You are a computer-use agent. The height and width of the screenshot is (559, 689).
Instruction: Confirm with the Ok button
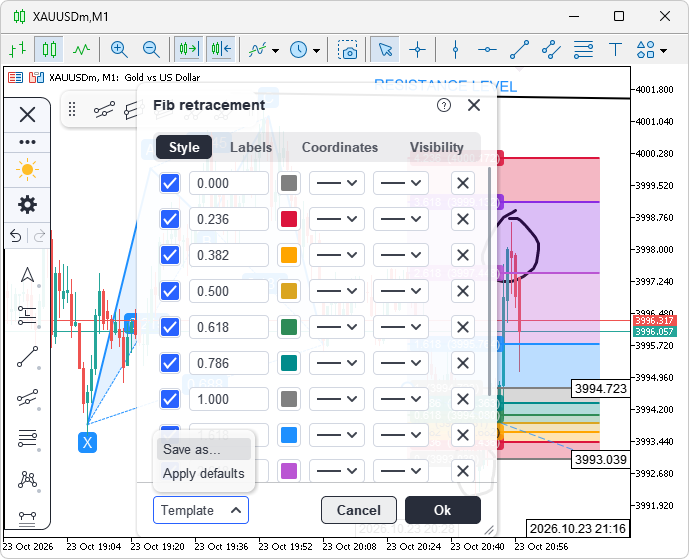442,510
